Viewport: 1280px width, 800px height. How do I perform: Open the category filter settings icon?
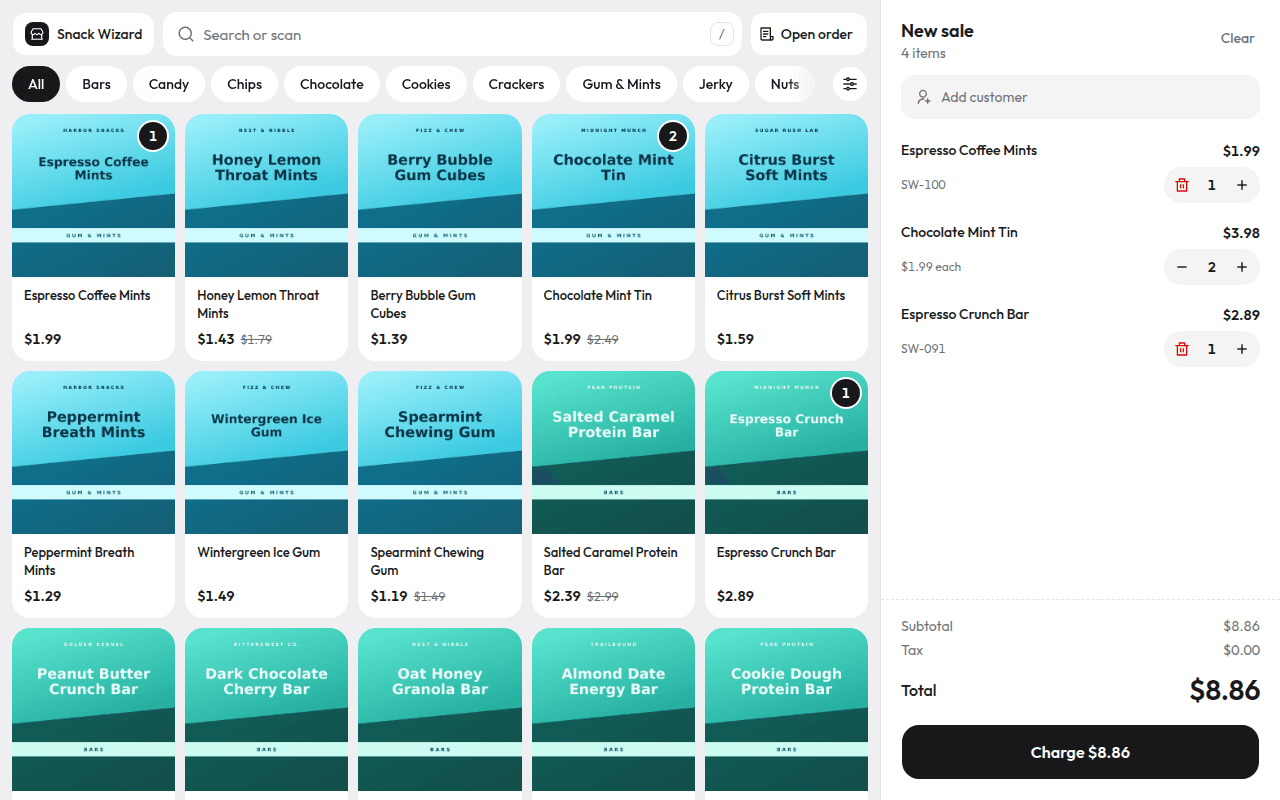(850, 84)
